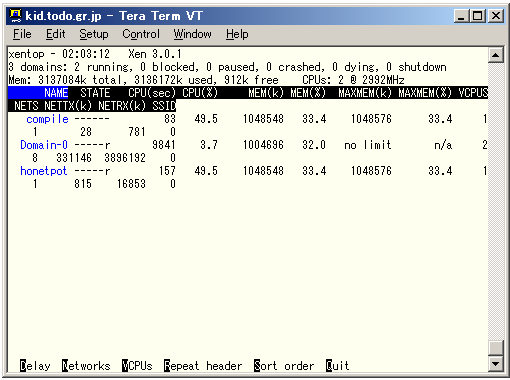Click the MAXMEM(%) column header

[425, 93]
